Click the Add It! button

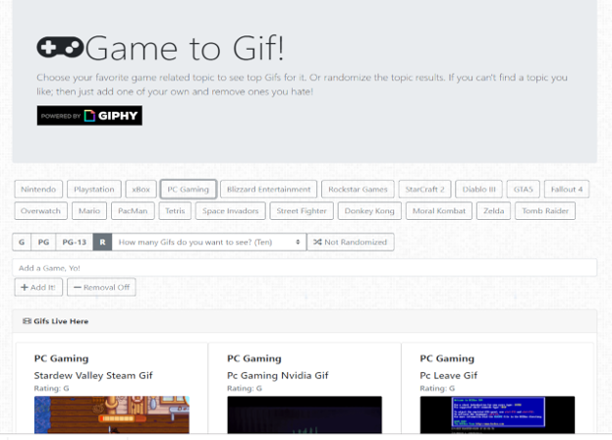[x=38, y=287]
